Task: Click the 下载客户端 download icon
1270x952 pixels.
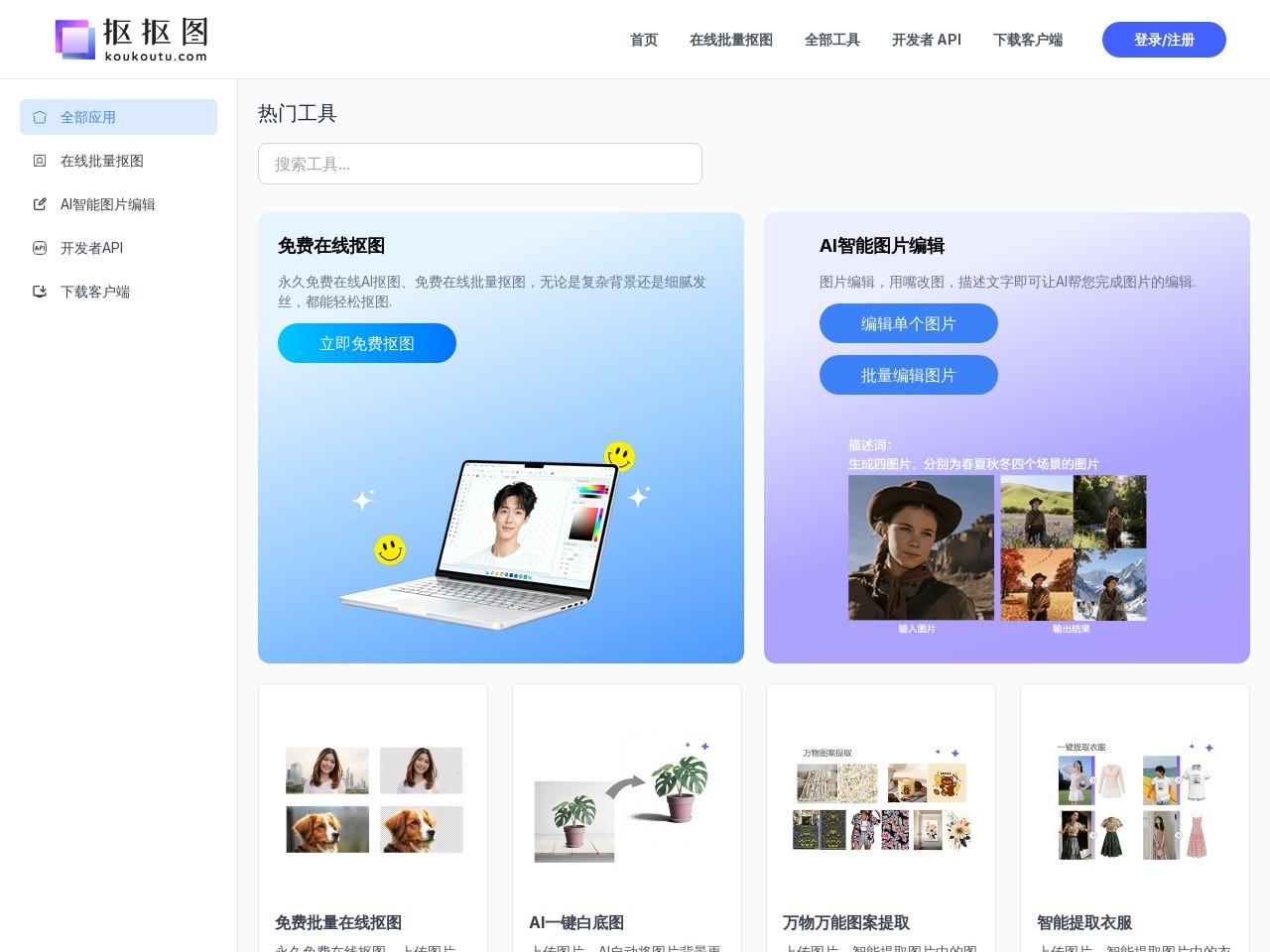Action: [x=40, y=292]
